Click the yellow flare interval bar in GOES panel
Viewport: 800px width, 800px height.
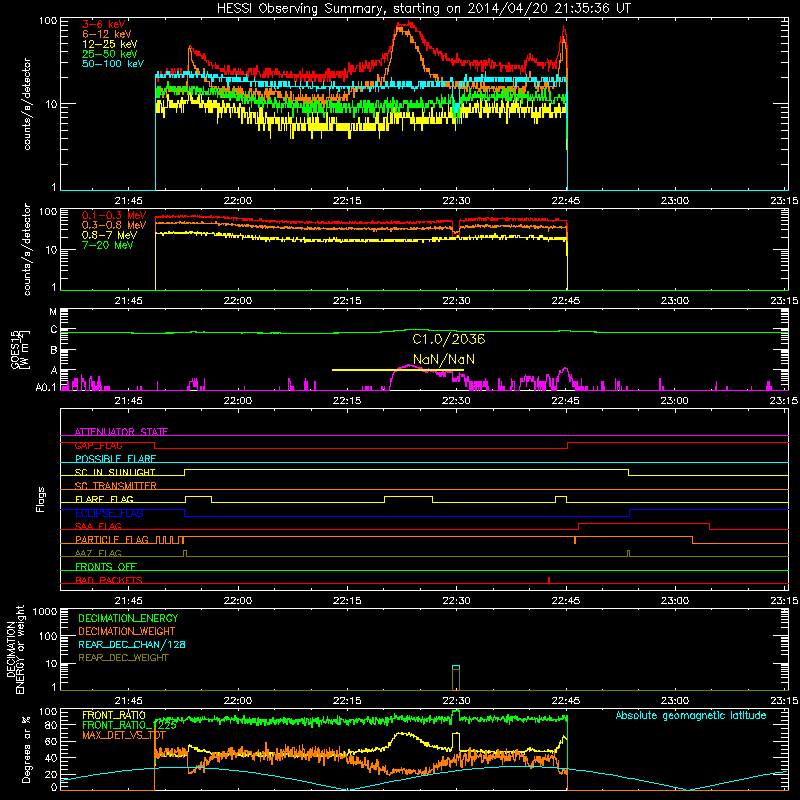(397, 370)
